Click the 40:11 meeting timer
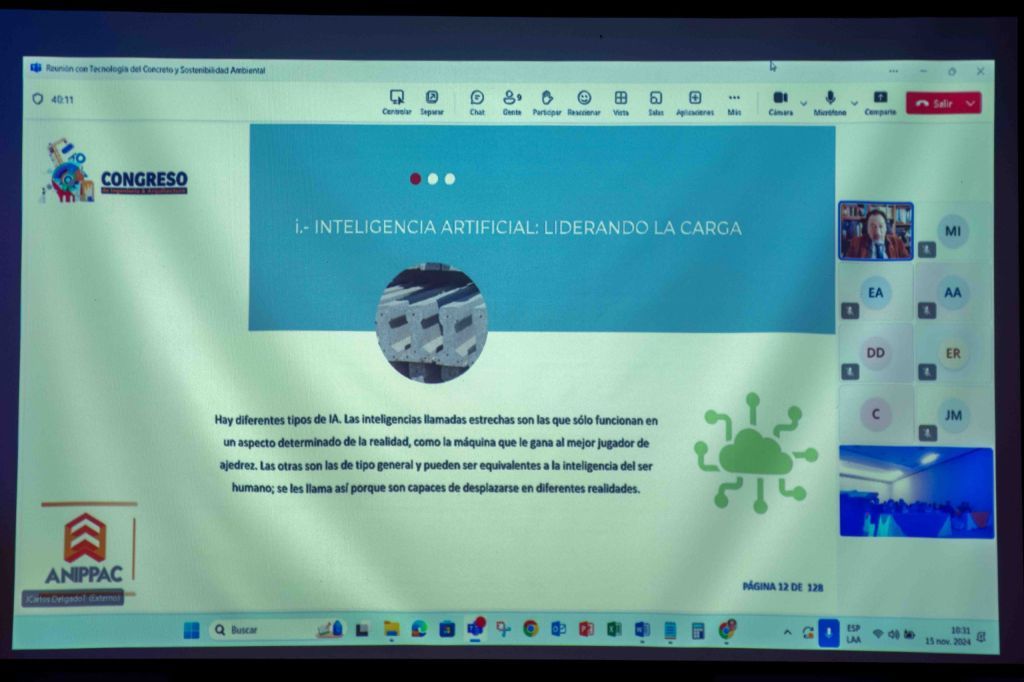The image size is (1024, 682). [x=63, y=99]
